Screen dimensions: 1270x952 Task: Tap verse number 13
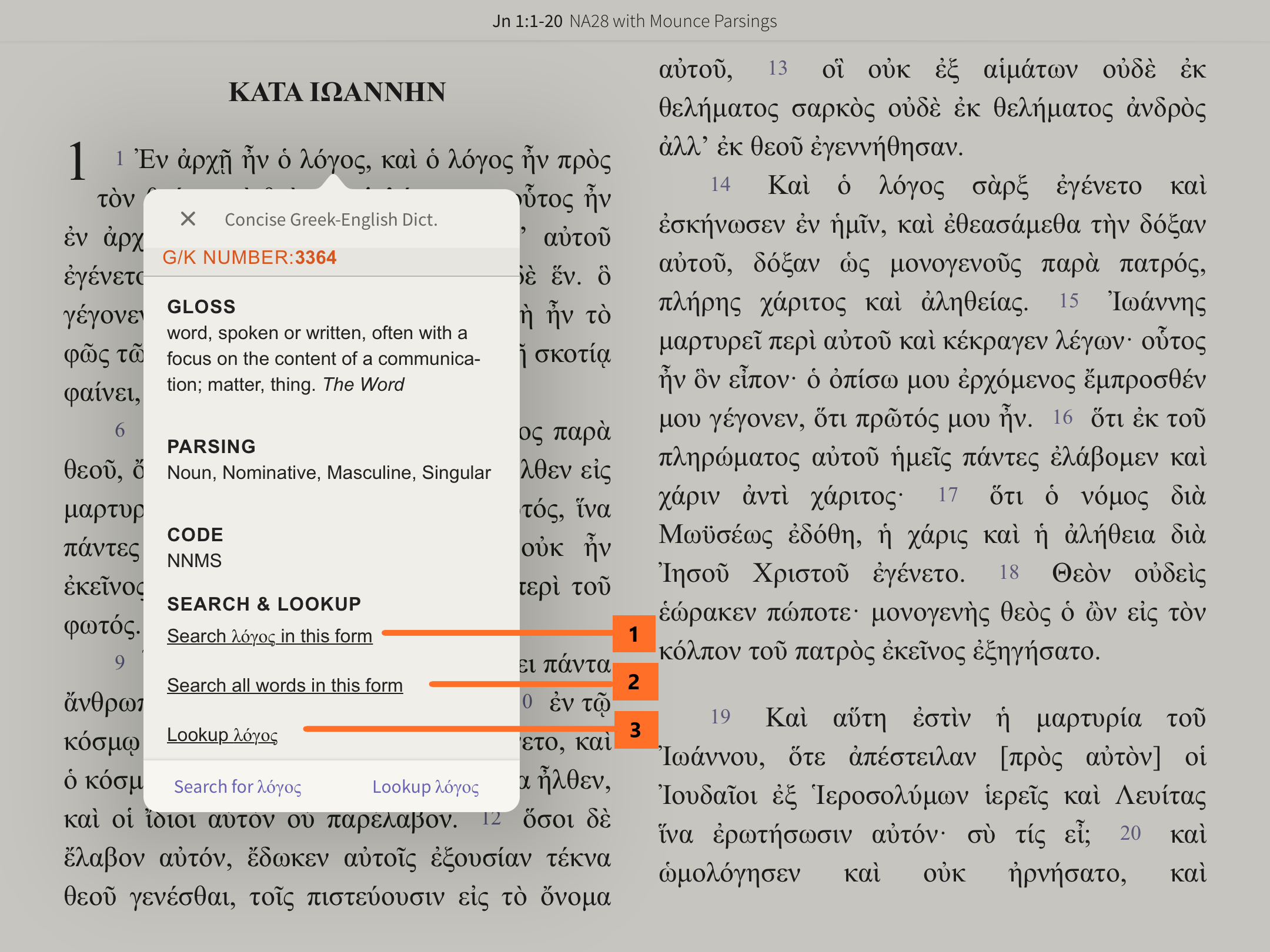coord(778,68)
